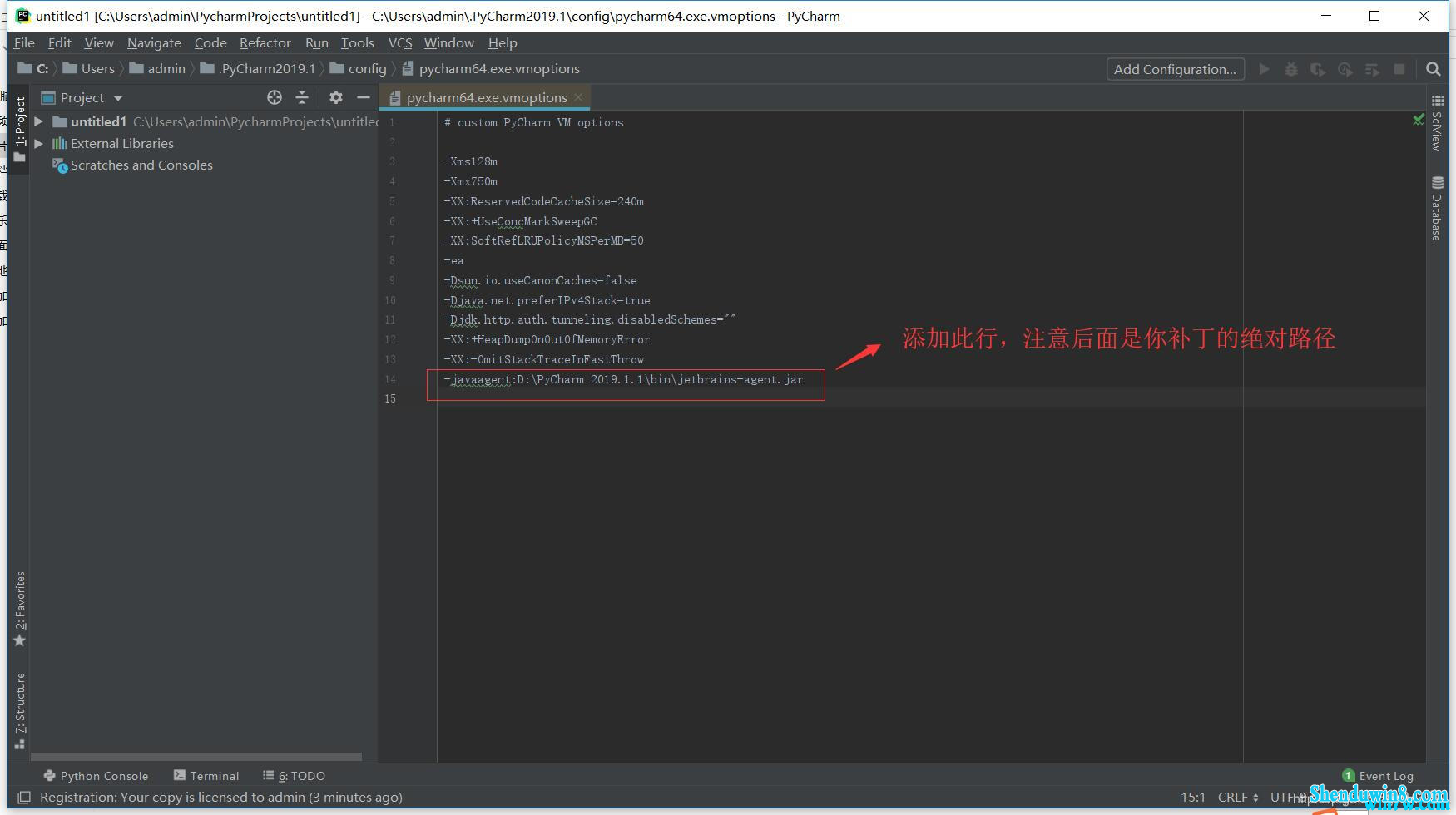Click the inspection green checkmark indicator
Image resolution: width=1456 pixels, height=815 pixels.
coord(1419,121)
